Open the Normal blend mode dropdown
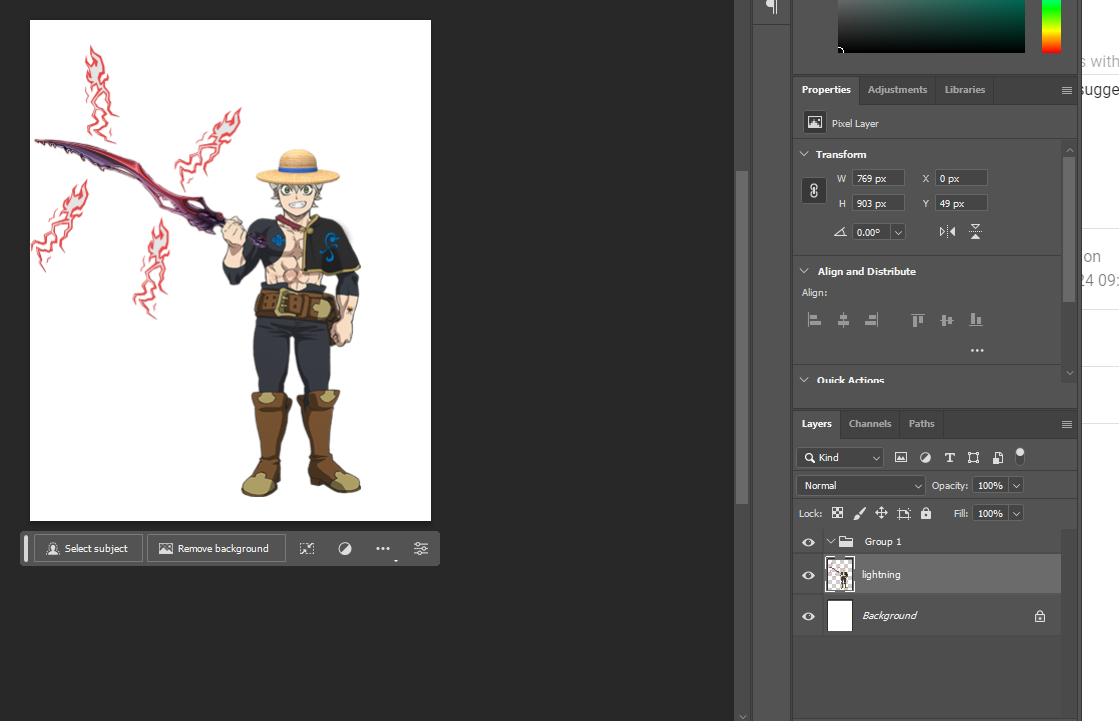Viewport: 1119px width, 721px height. [x=861, y=485]
